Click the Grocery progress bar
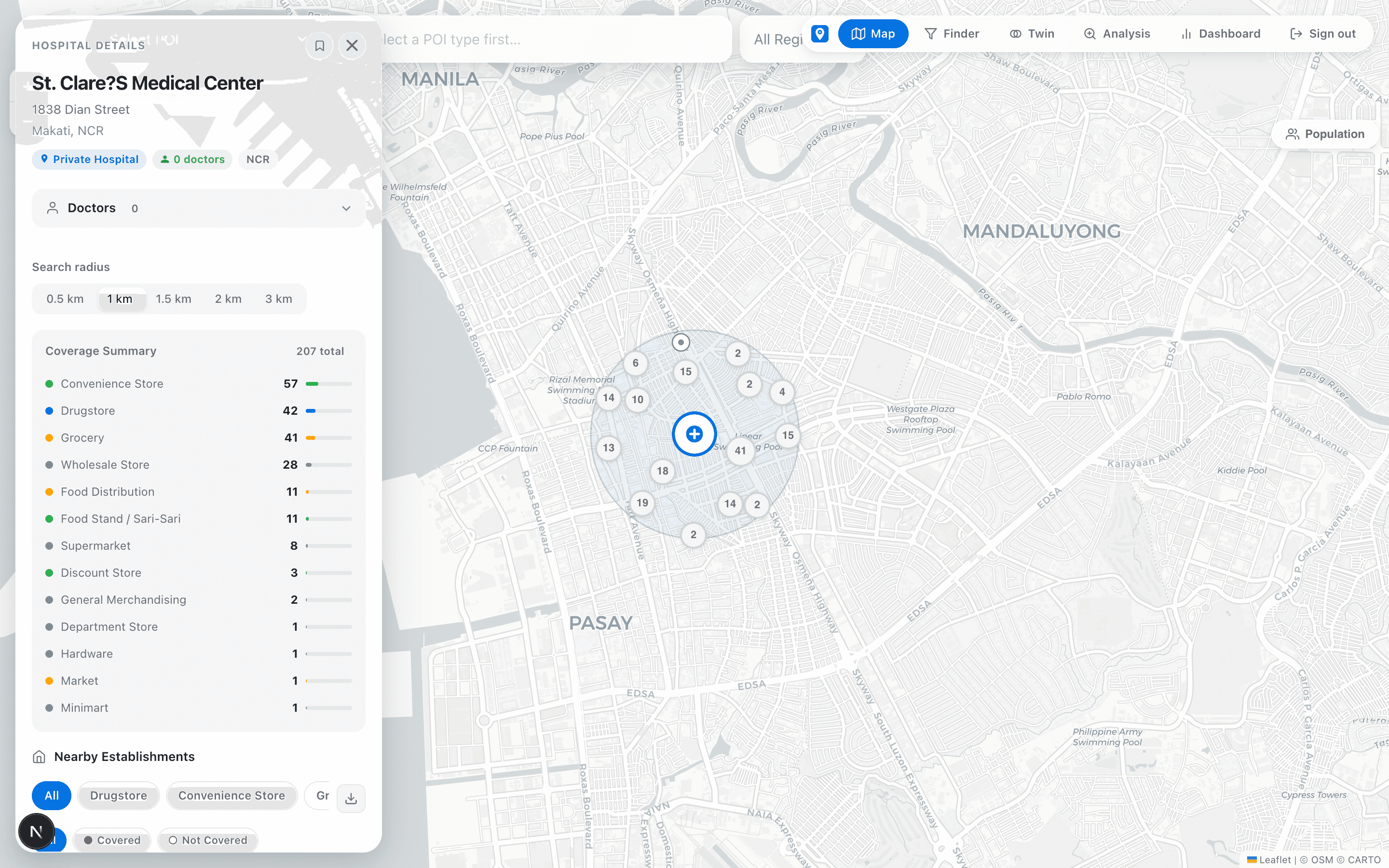1389x868 pixels. (x=329, y=438)
